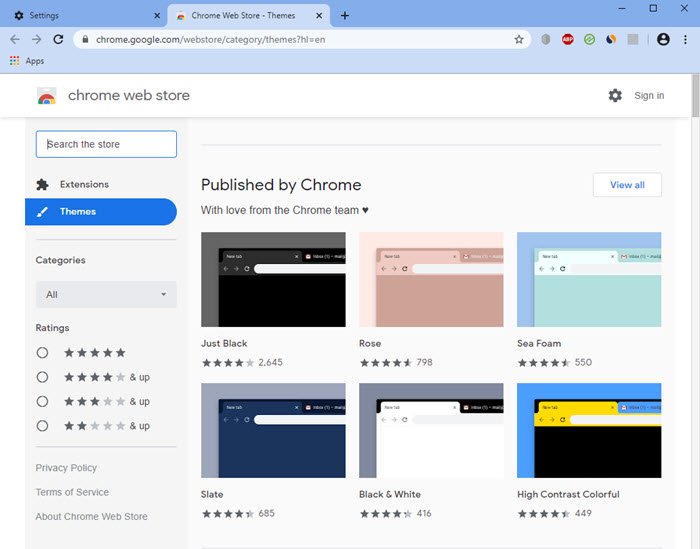Click the Themes paintbrush icon

42,212
